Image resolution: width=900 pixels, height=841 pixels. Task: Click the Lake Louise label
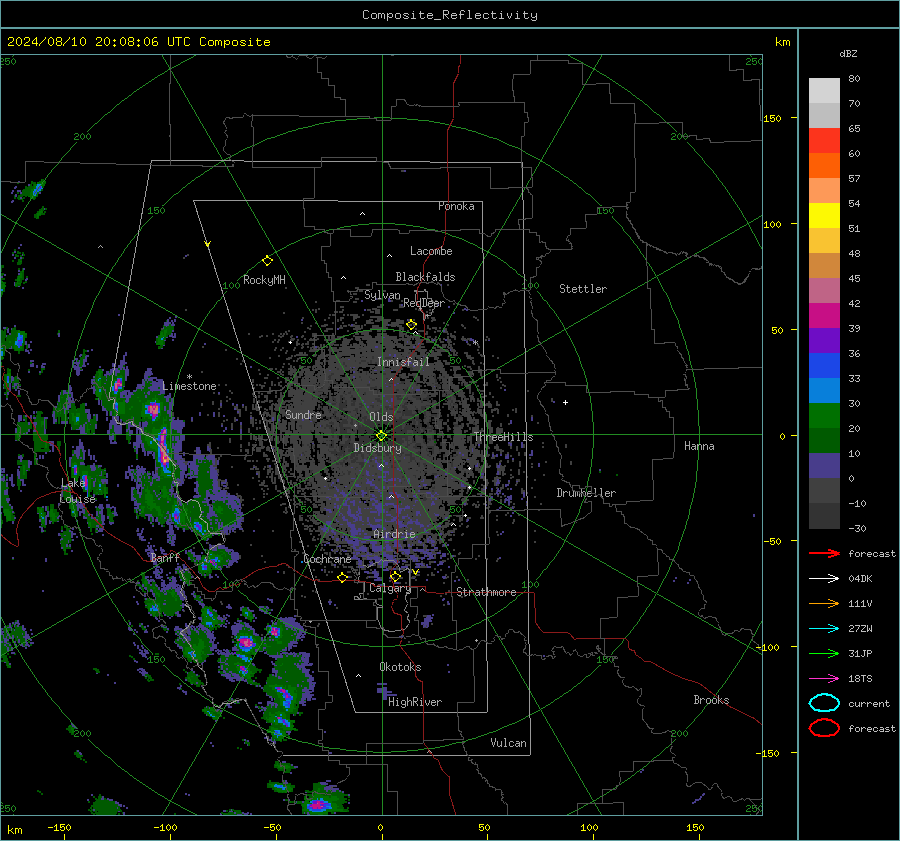coord(77,491)
